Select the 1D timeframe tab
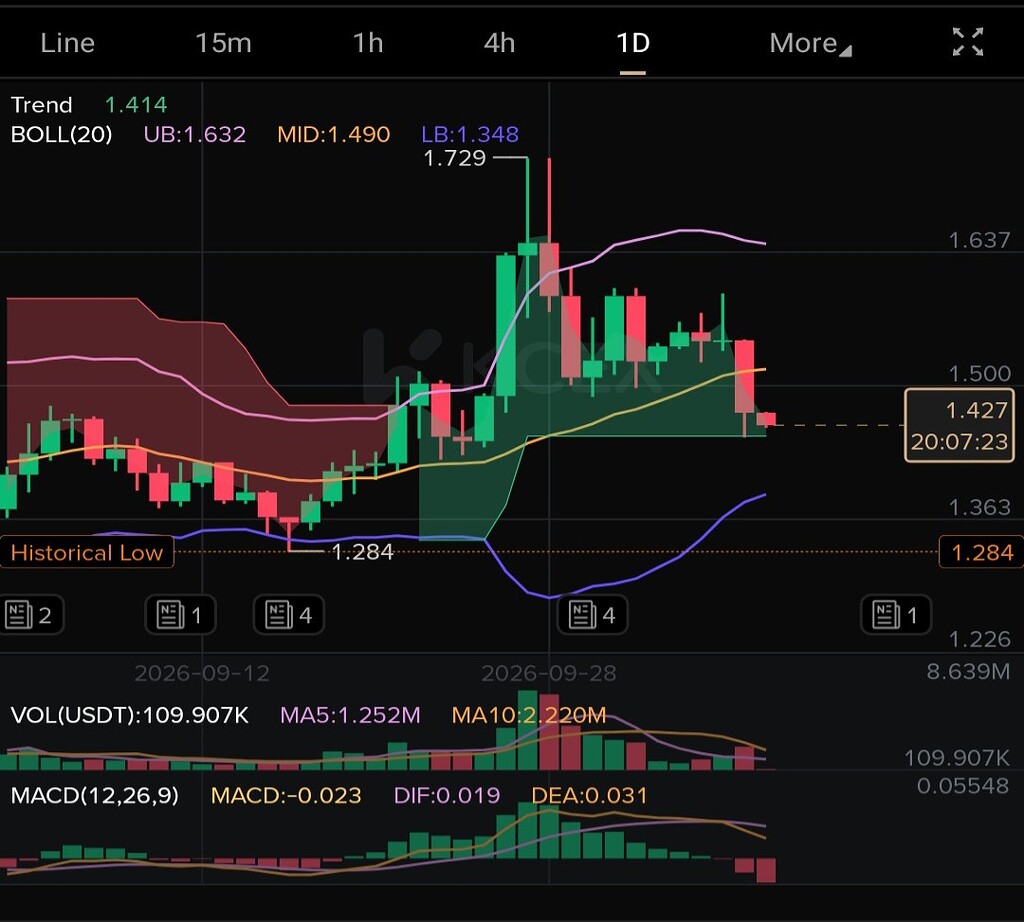Viewport: 1024px width, 922px height. pos(633,43)
